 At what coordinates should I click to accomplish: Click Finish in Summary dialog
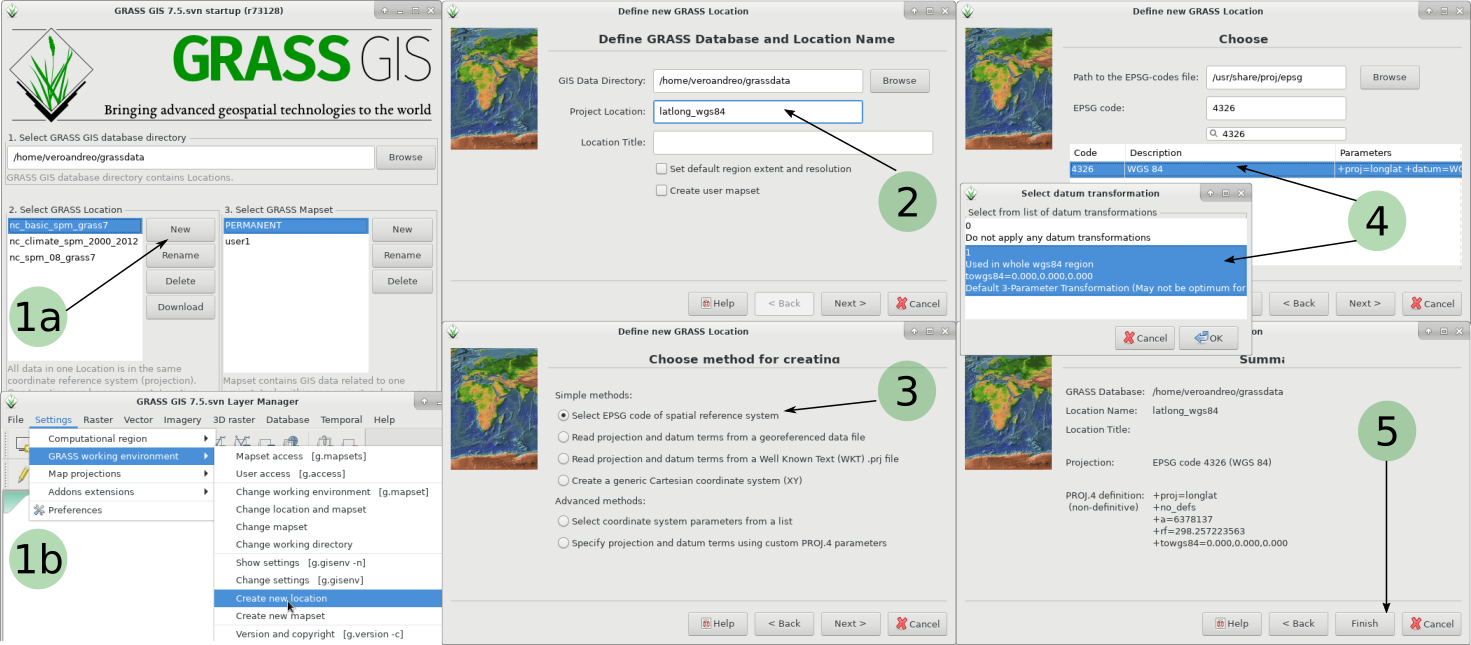(1364, 623)
